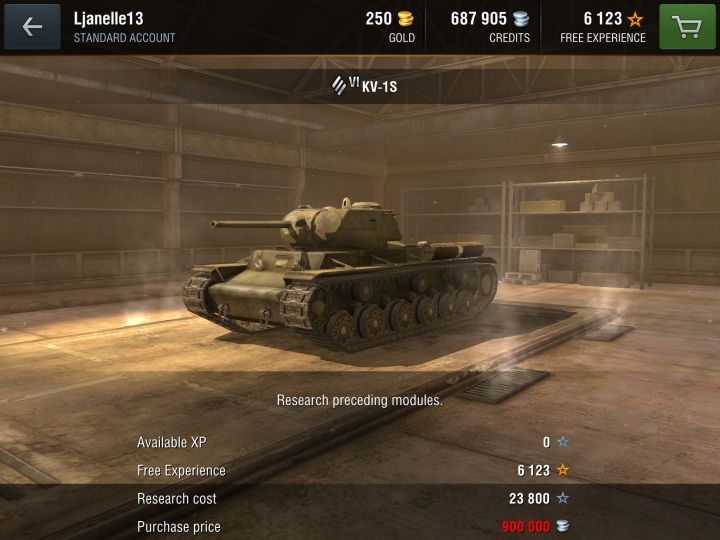Viewport: 720px width, 540px height.
Task: Select the Research cost 23 800 row
Action: [353, 498]
